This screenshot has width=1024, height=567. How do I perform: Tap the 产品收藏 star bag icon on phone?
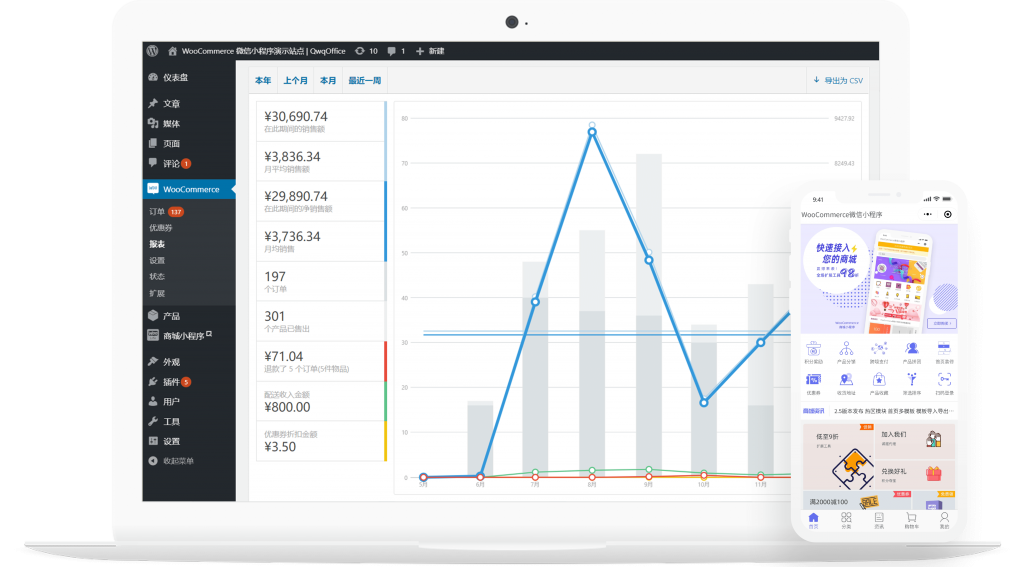click(879, 383)
